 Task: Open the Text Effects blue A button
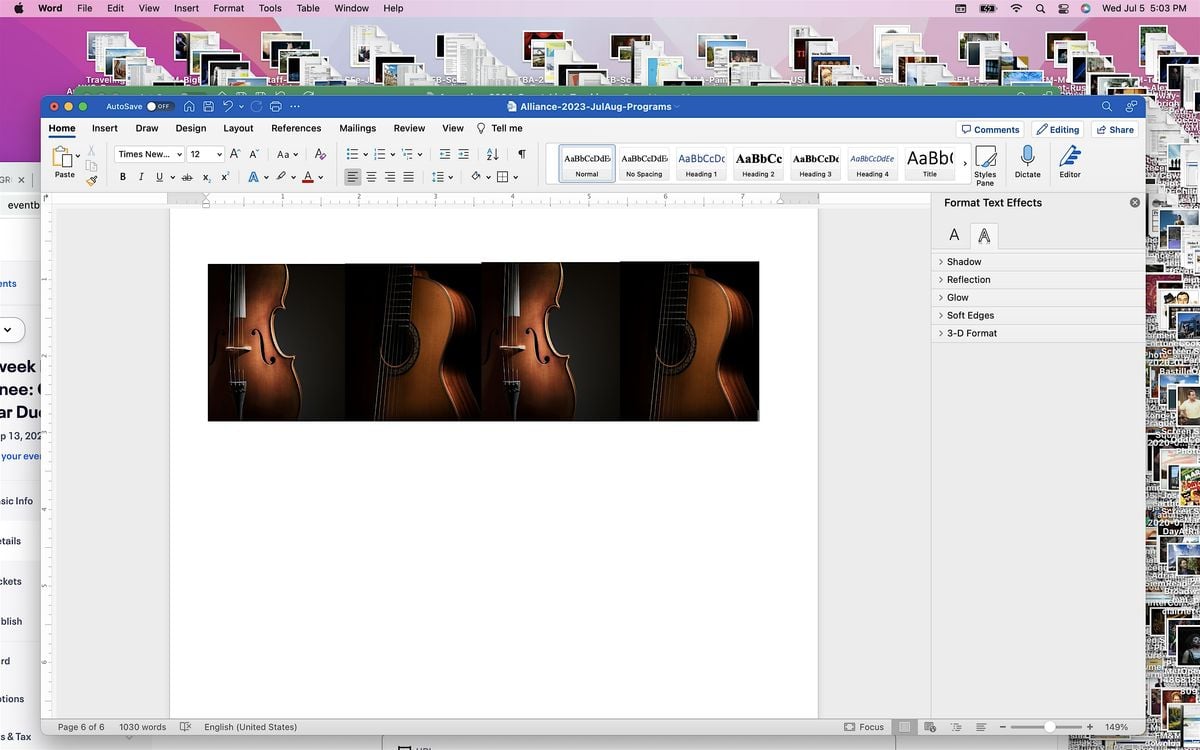[x=253, y=177]
